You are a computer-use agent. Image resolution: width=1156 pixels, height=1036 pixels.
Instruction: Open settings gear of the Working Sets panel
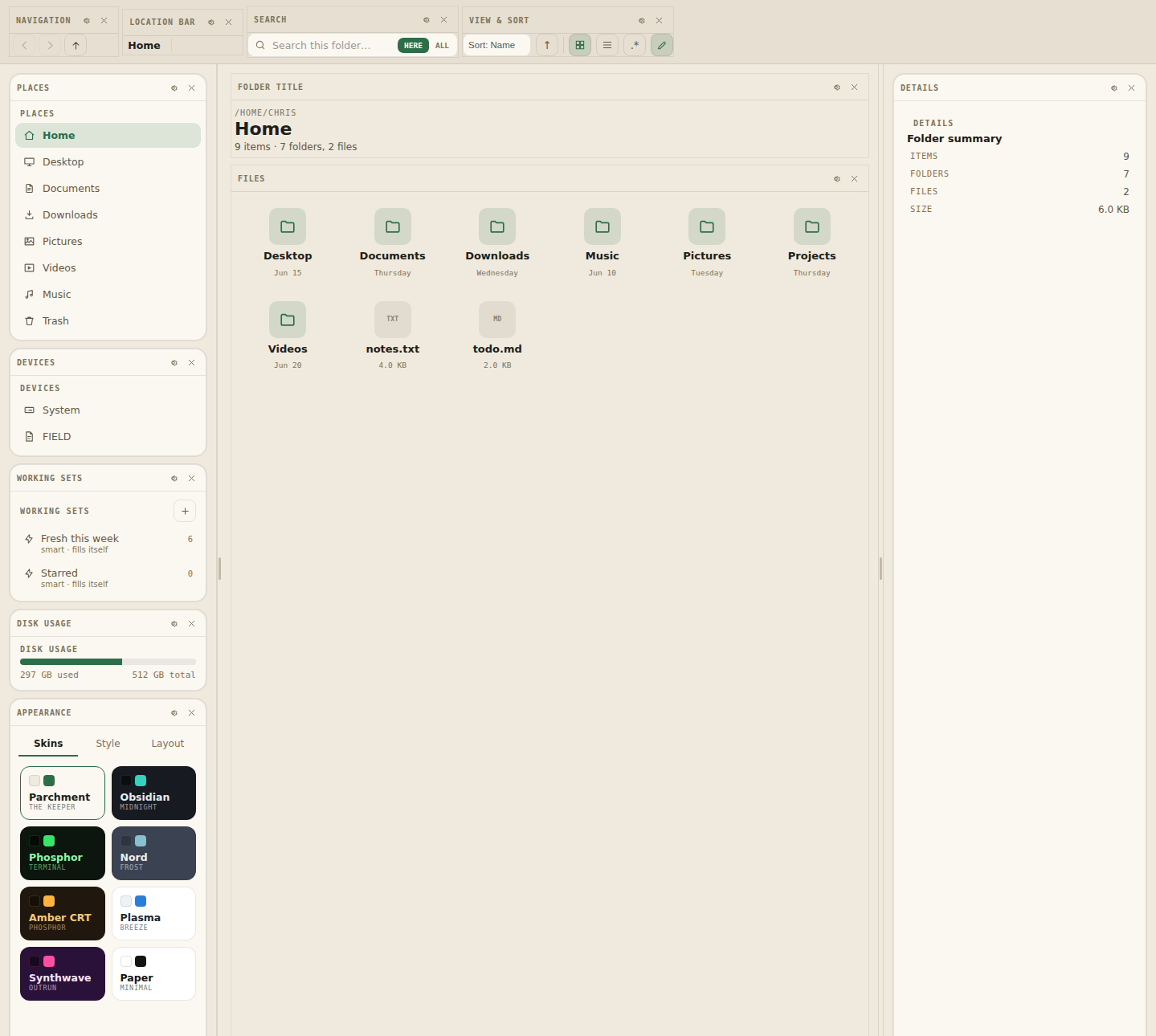coord(174,479)
